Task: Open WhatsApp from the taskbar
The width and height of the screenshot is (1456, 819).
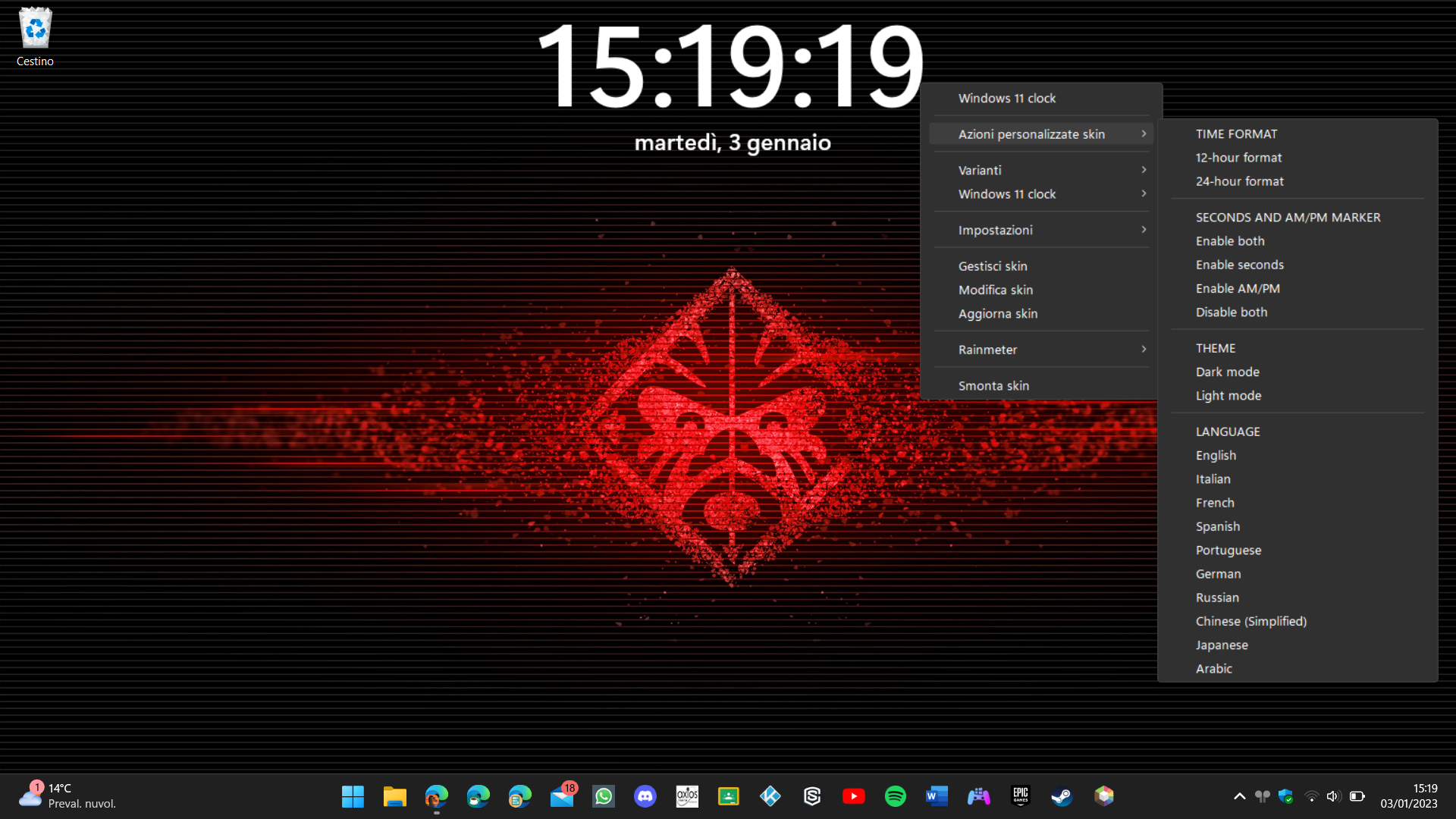Action: coord(604,796)
